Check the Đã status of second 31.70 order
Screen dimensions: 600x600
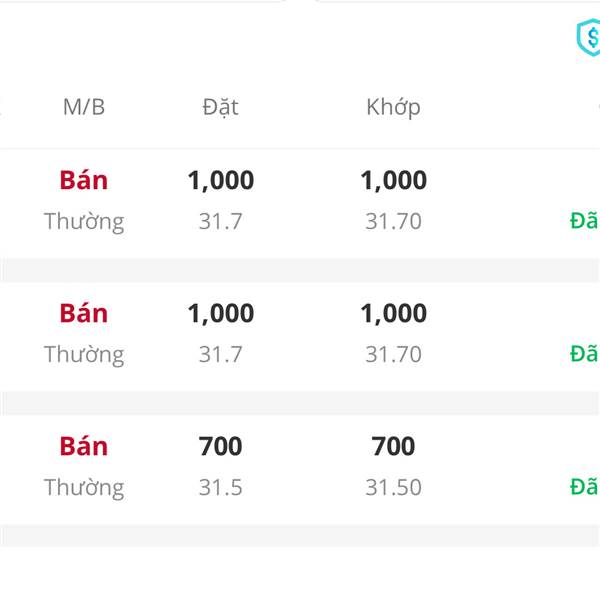584,354
